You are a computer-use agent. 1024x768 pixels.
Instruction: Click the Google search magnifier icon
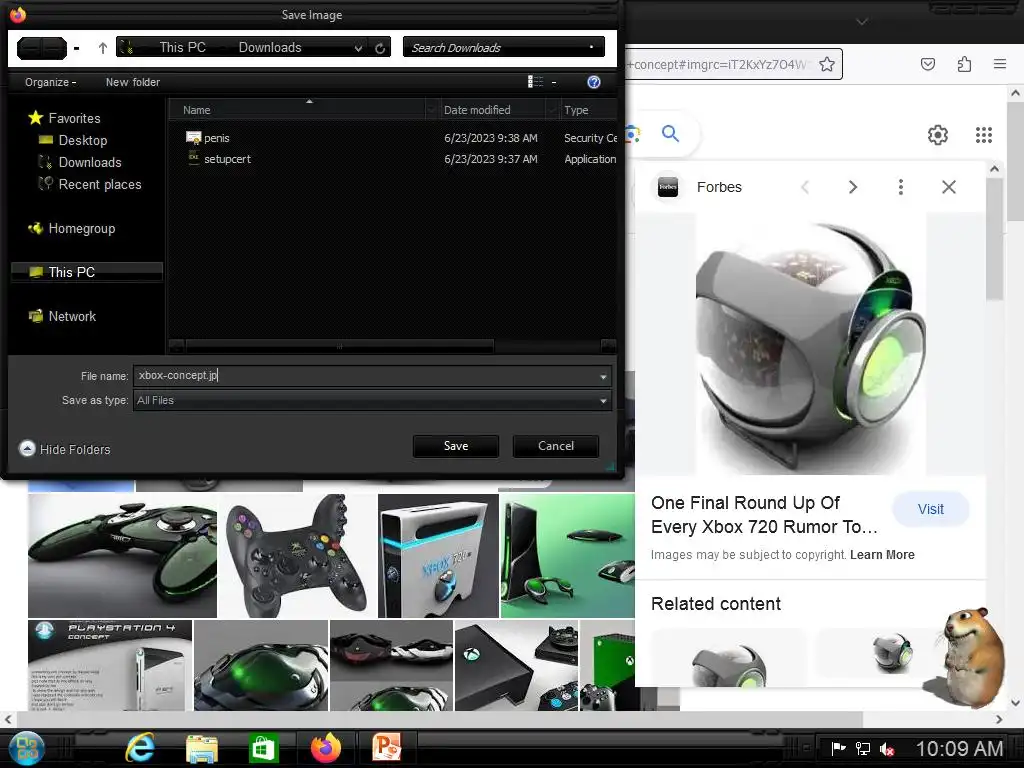[x=670, y=134]
